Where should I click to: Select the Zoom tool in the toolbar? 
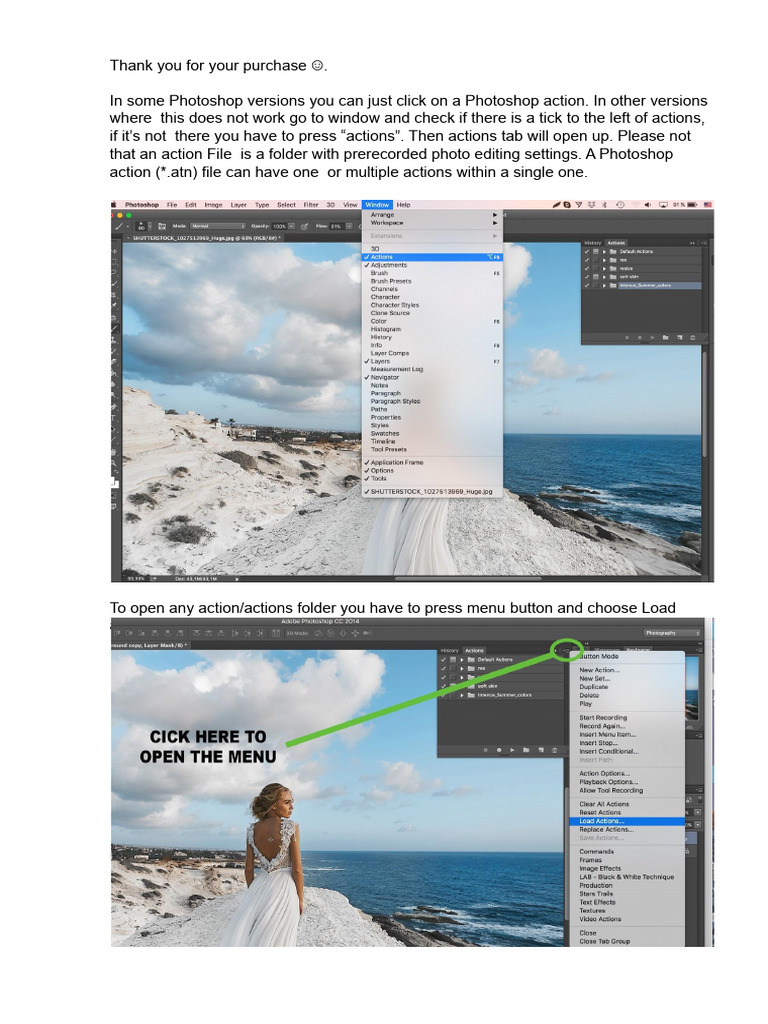(x=114, y=464)
